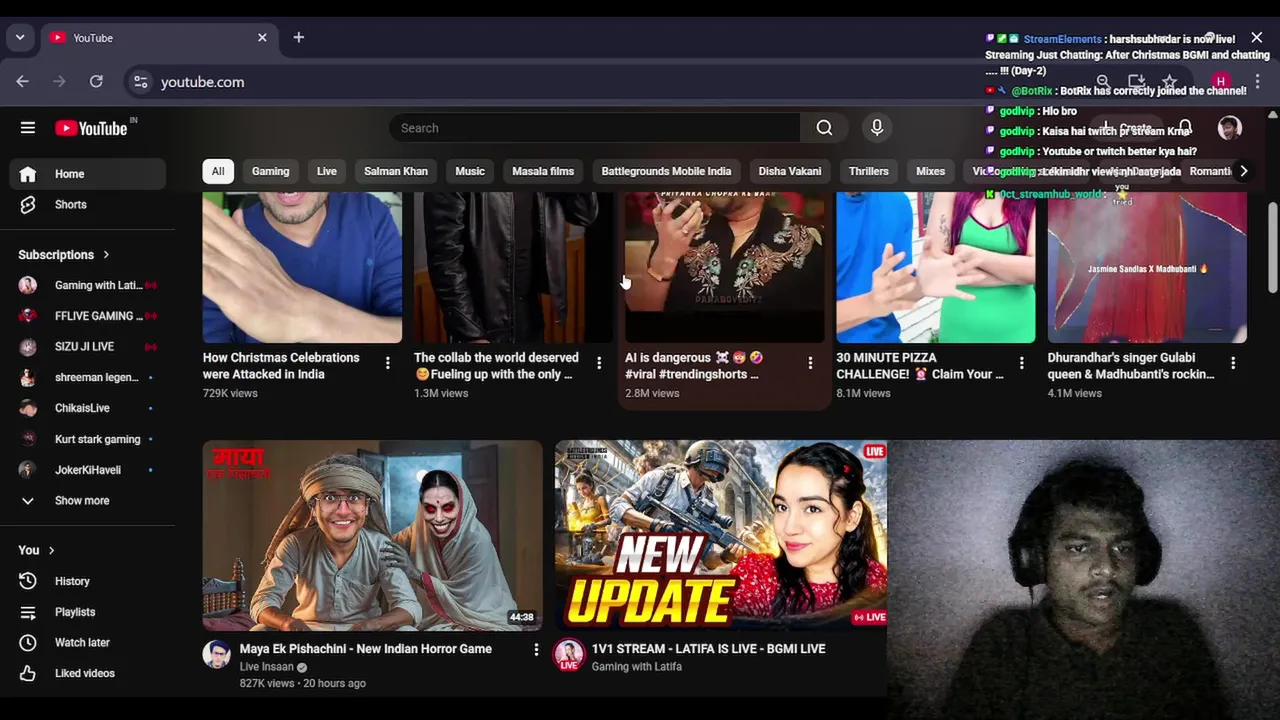The width and height of the screenshot is (1280, 720).
Task: Select the Gaming filter chip
Action: pyautogui.click(x=270, y=171)
